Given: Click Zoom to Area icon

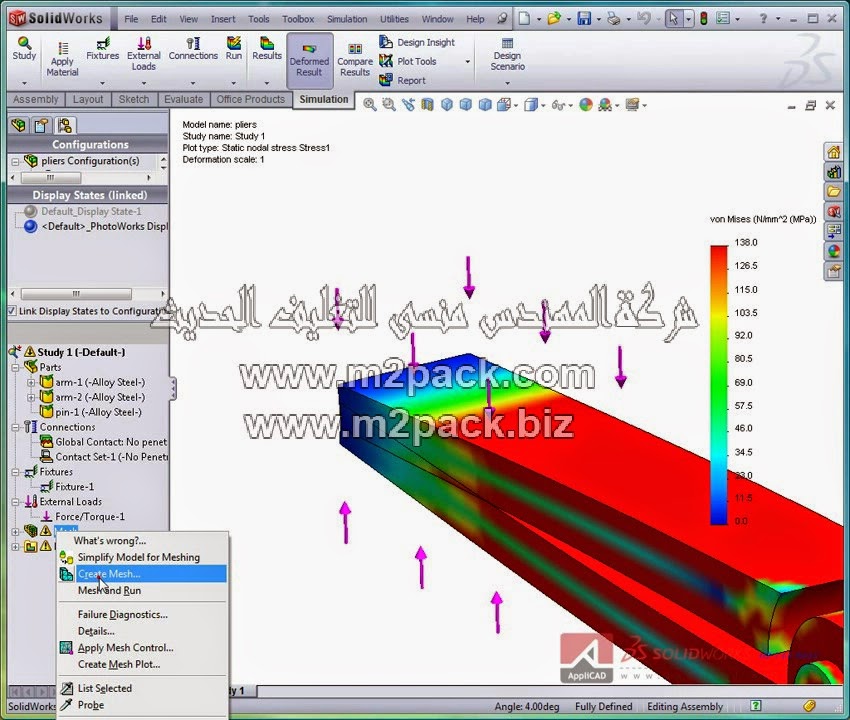Looking at the screenshot, I should (389, 105).
